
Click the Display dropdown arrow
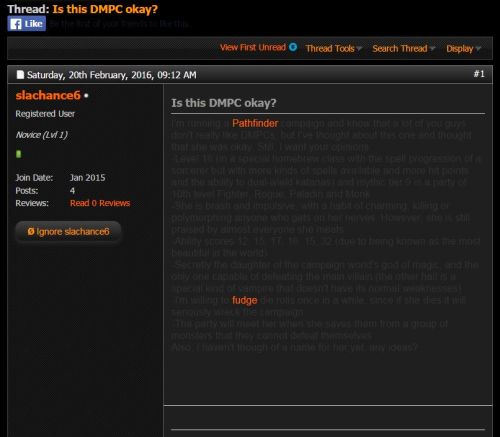[478, 48]
